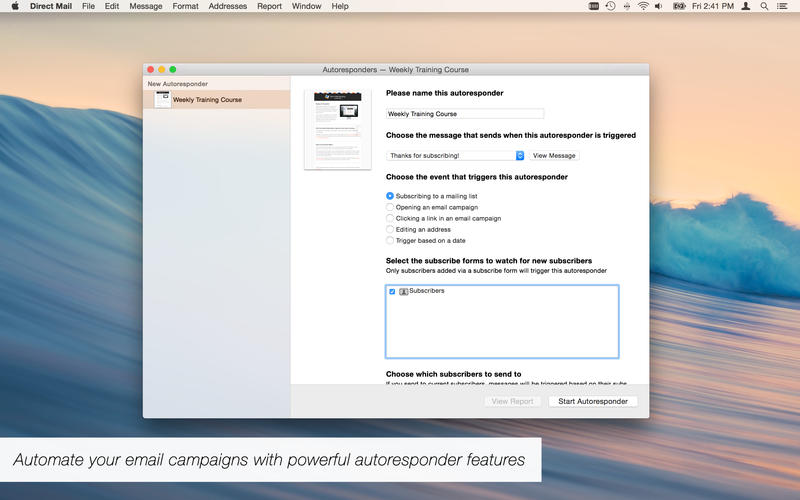800x500 pixels.
Task: Open the Message menu
Action: 145,6
